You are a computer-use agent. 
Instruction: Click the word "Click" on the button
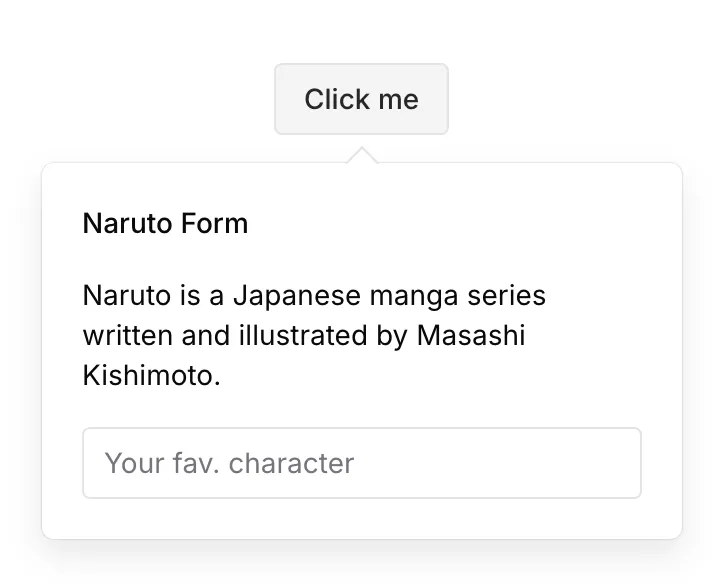(334, 99)
